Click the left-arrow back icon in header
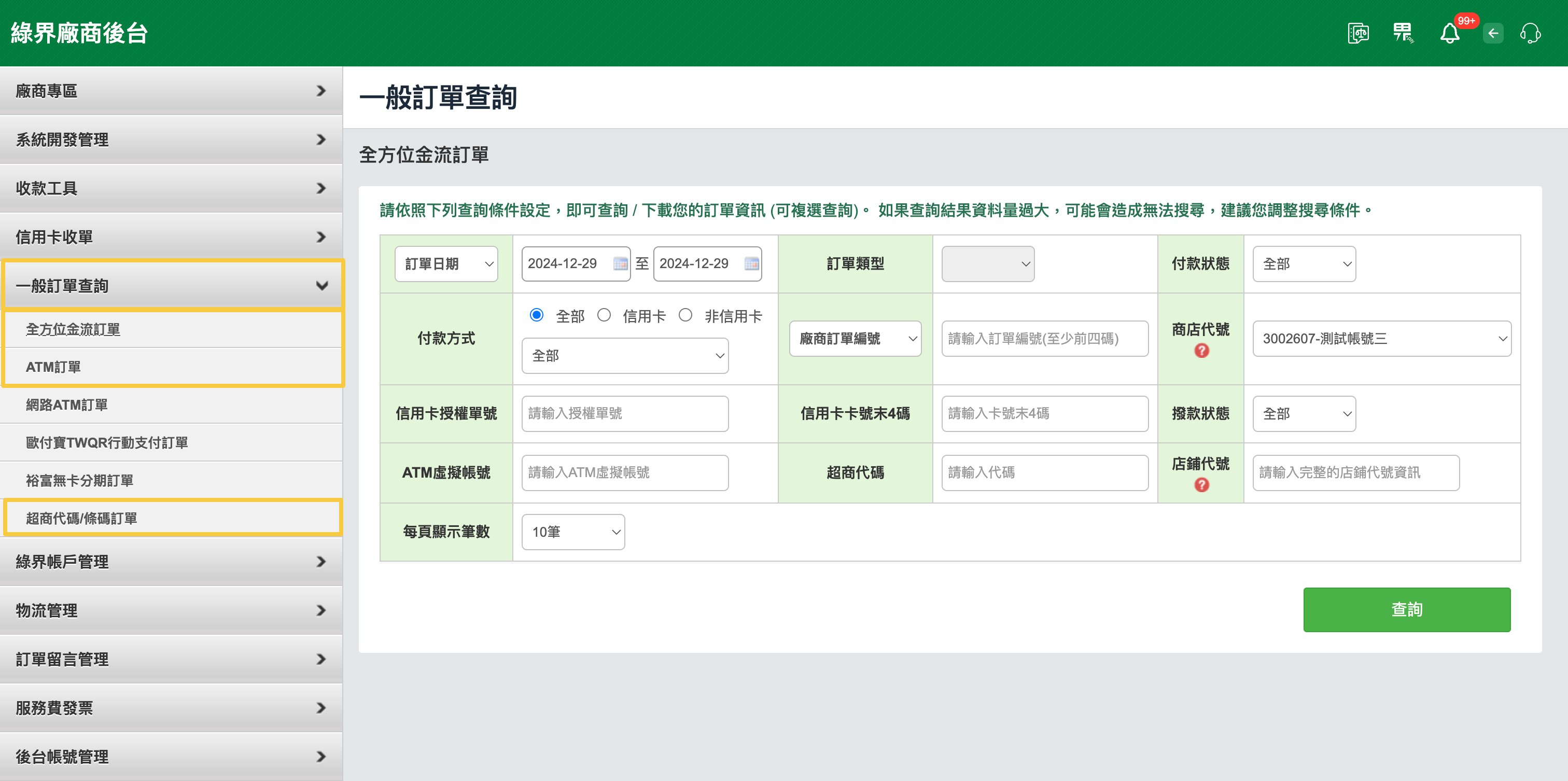Viewport: 1568px width, 781px height. pyautogui.click(x=1492, y=33)
